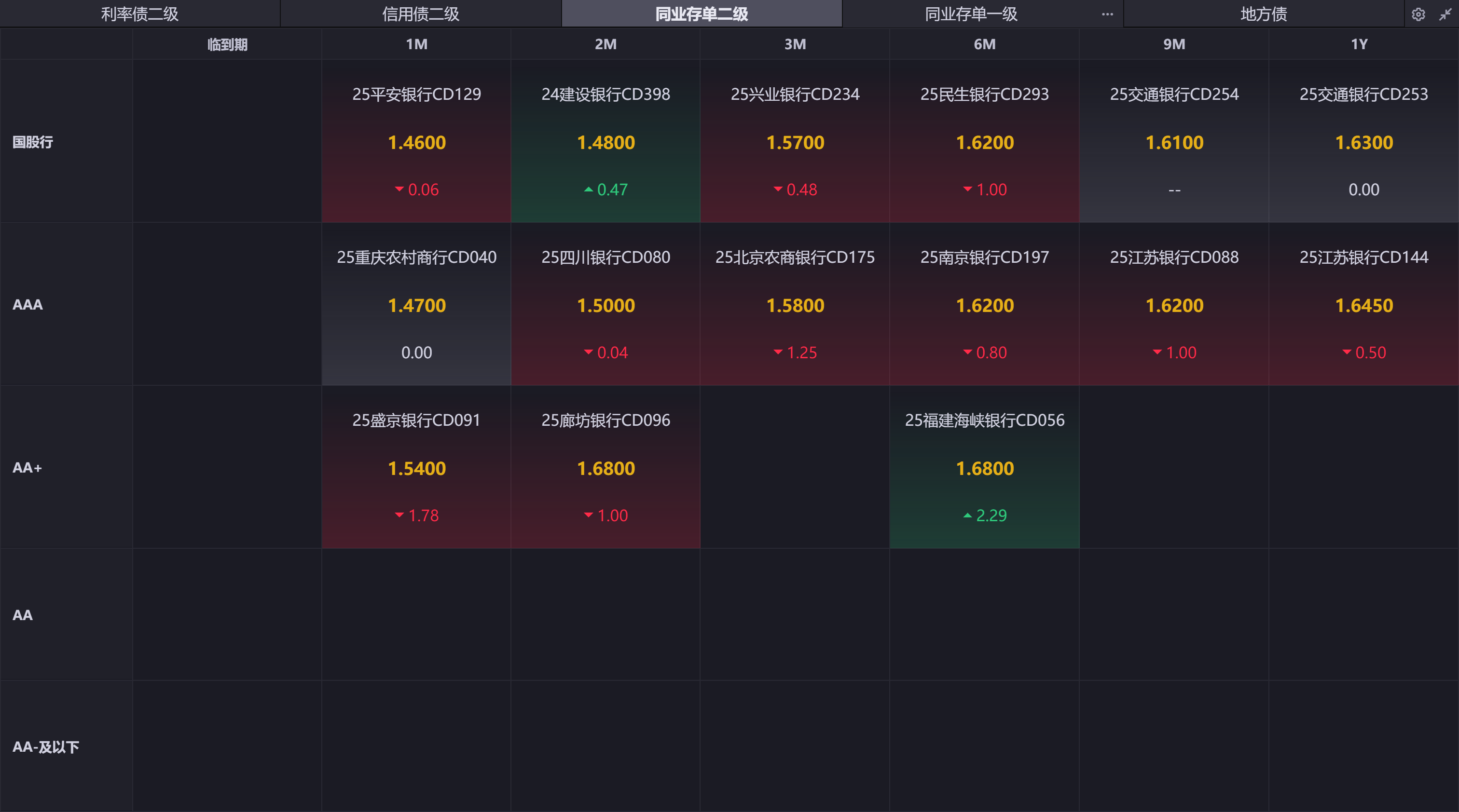
Task: Click the 25民生银行CD293 link
Action: click(984, 94)
